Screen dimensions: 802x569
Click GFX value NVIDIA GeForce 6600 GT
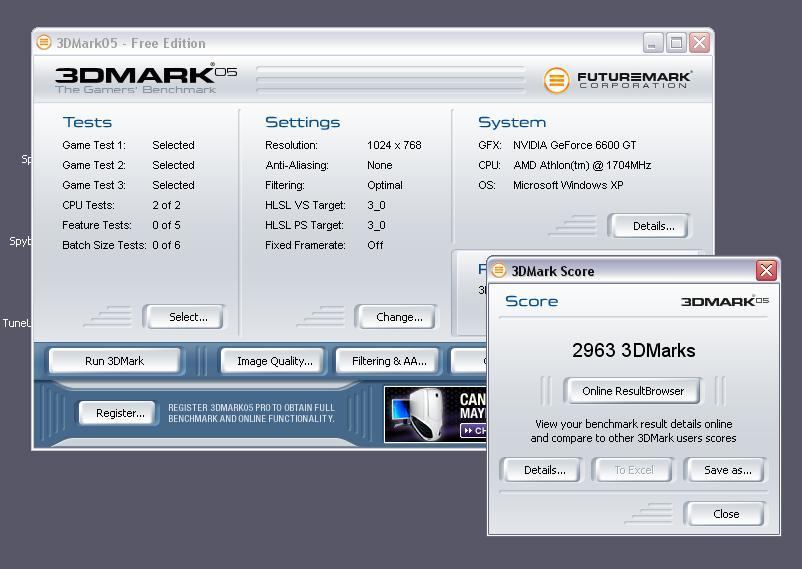(574, 145)
